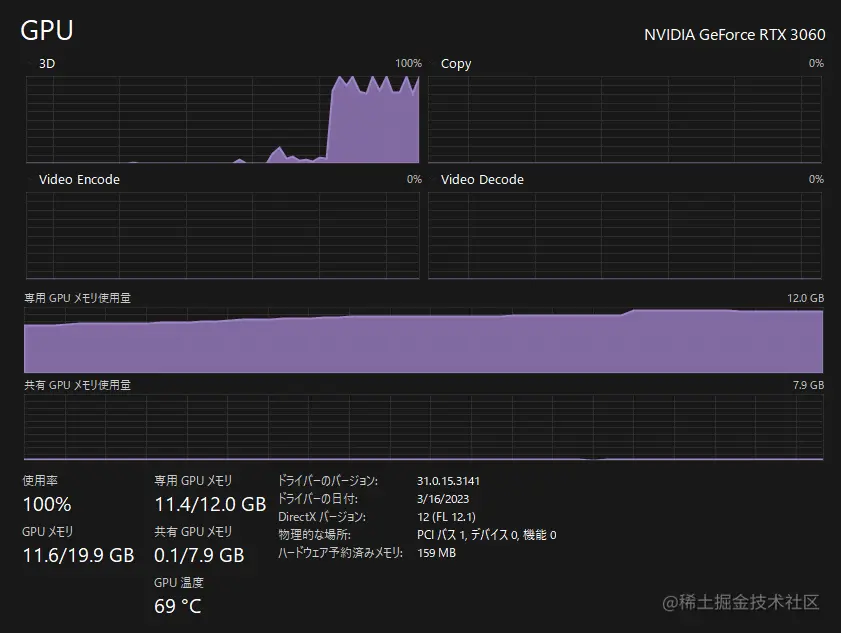Click the 159 MB value
The image size is (841, 633).
tap(437, 553)
